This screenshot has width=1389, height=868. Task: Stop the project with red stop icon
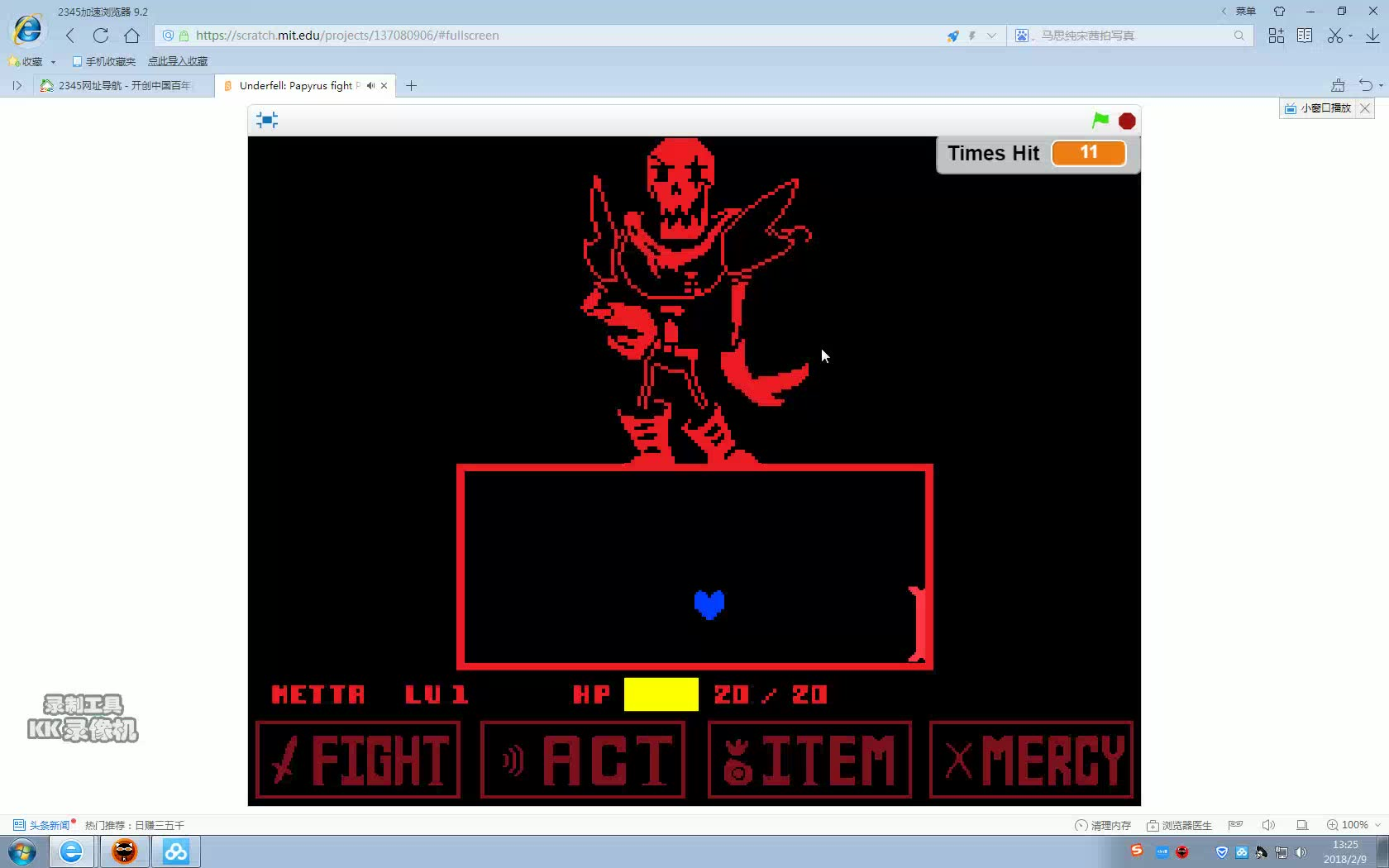(1127, 121)
